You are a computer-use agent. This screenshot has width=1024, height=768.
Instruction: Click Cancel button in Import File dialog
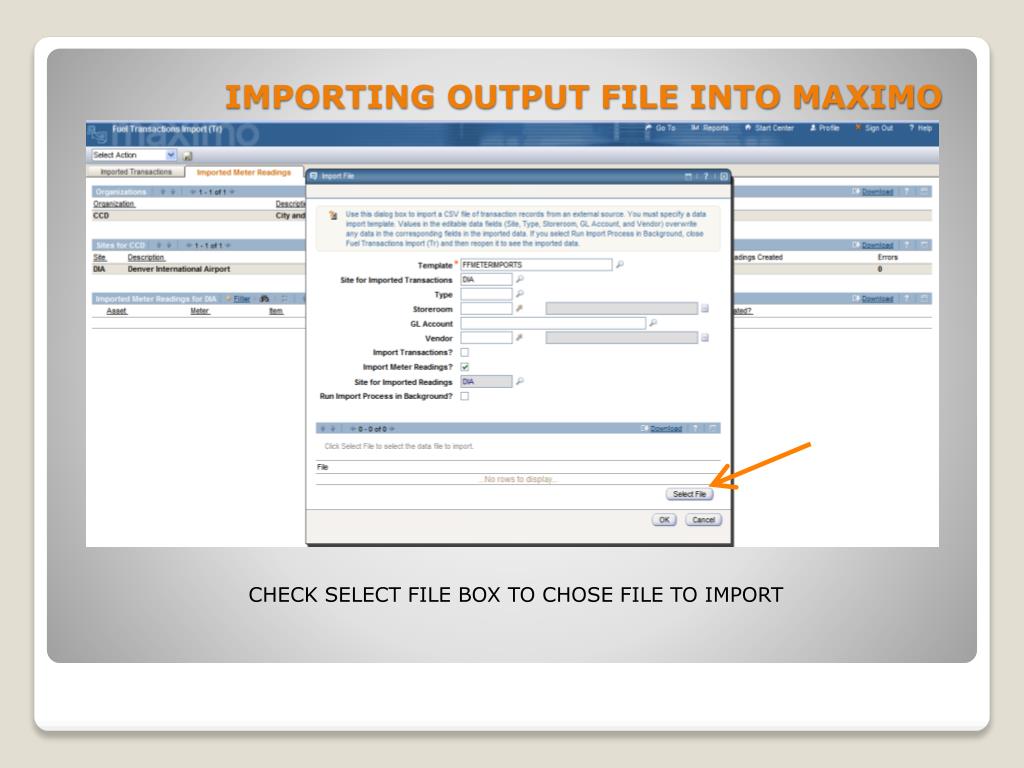[x=703, y=520]
